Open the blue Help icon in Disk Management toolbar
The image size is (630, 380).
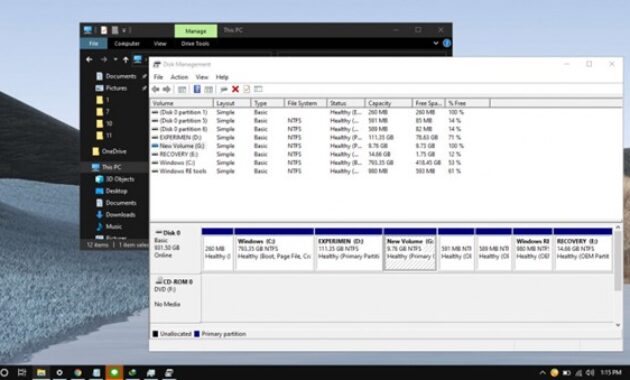pos(197,89)
